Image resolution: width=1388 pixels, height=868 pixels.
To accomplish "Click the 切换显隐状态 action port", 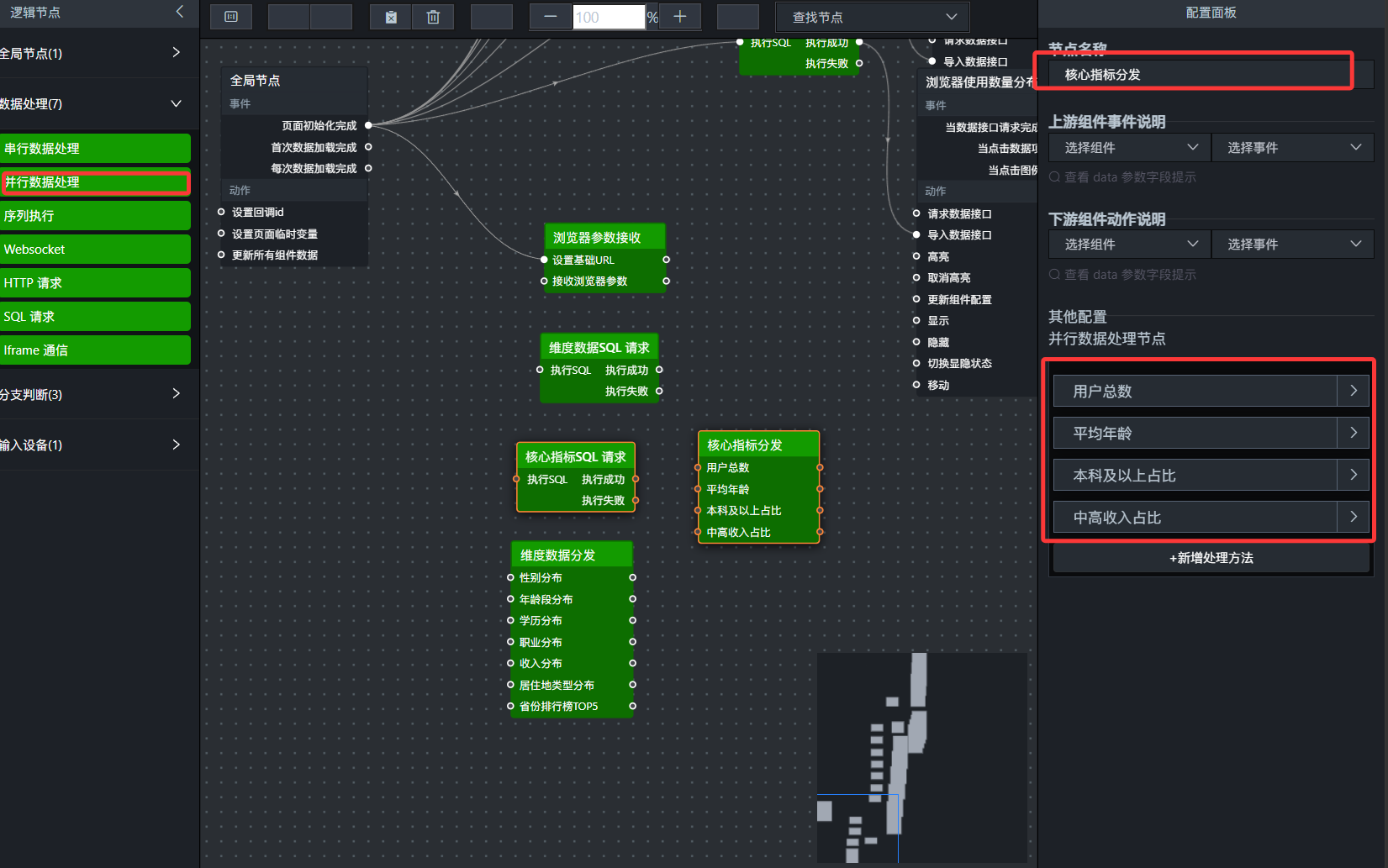I will 916,363.
